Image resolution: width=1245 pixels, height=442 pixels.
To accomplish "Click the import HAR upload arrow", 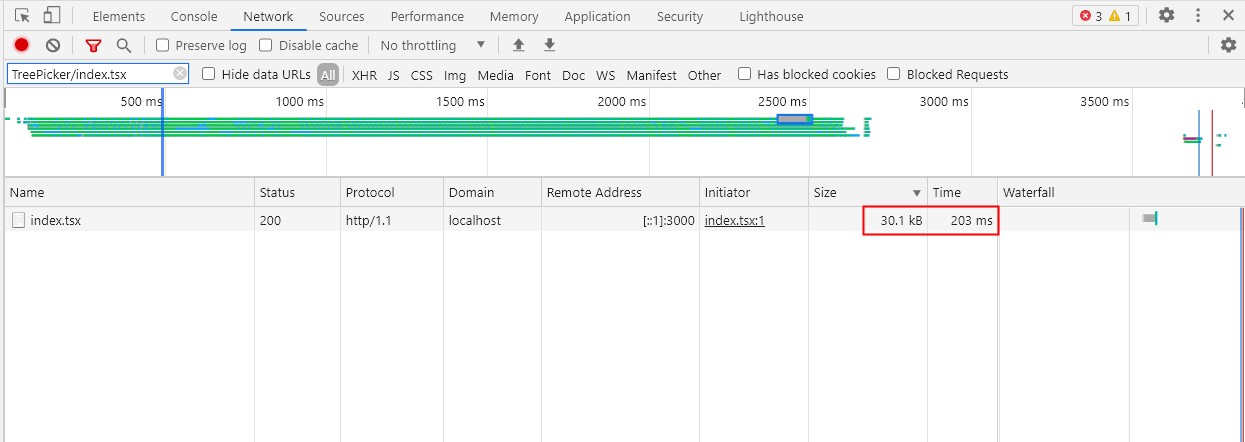I will [518, 45].
